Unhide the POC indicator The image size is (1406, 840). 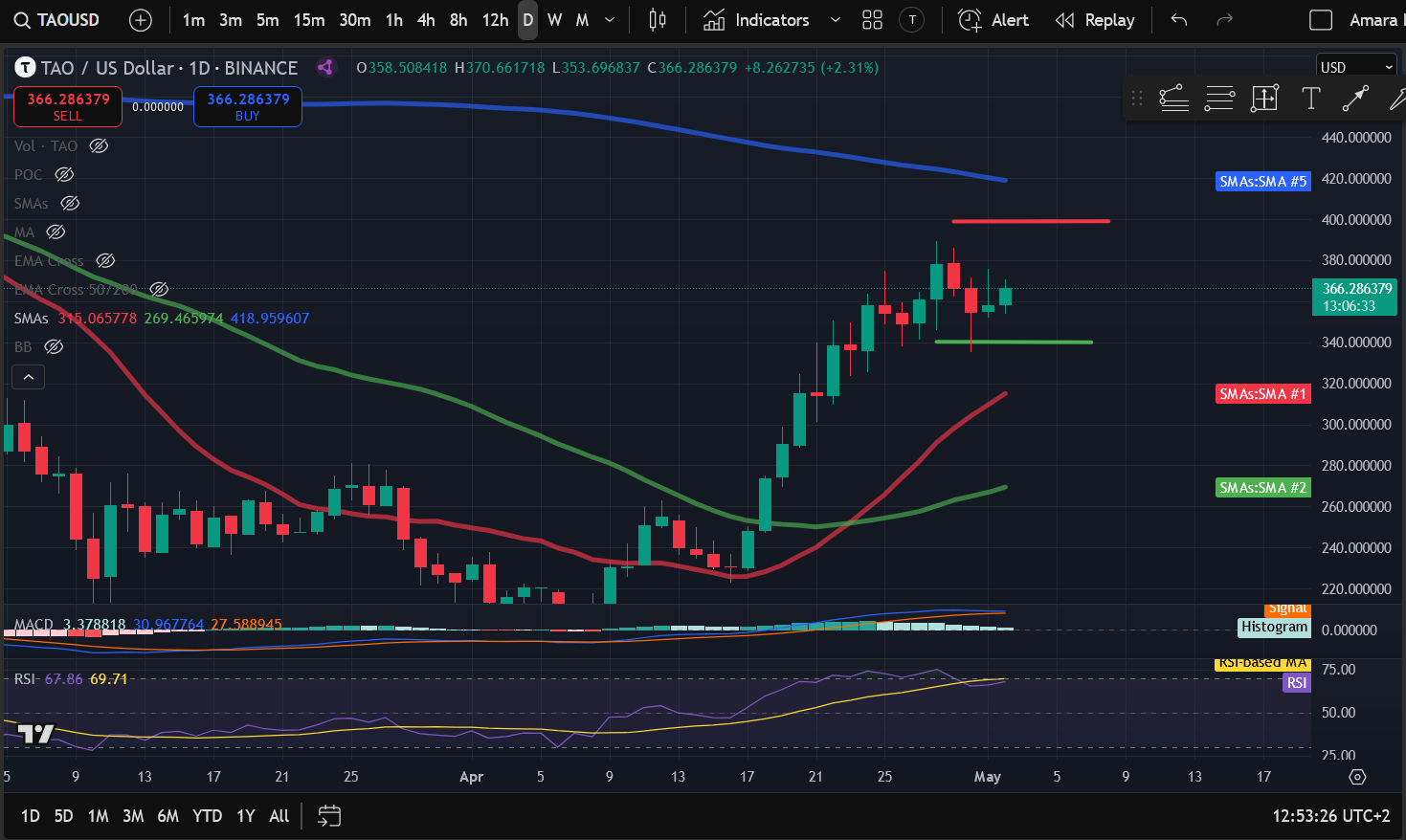tap(64, 174)
